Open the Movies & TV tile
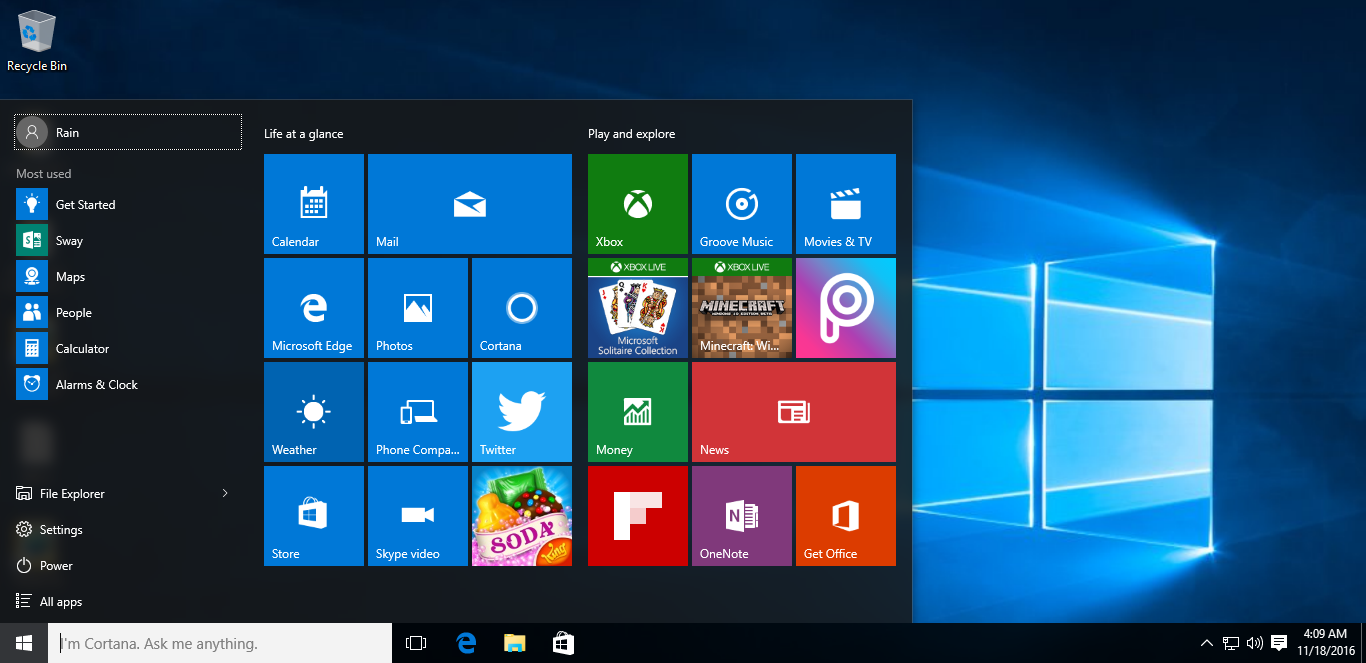The image size is (1366, 663). coord(846,204)
